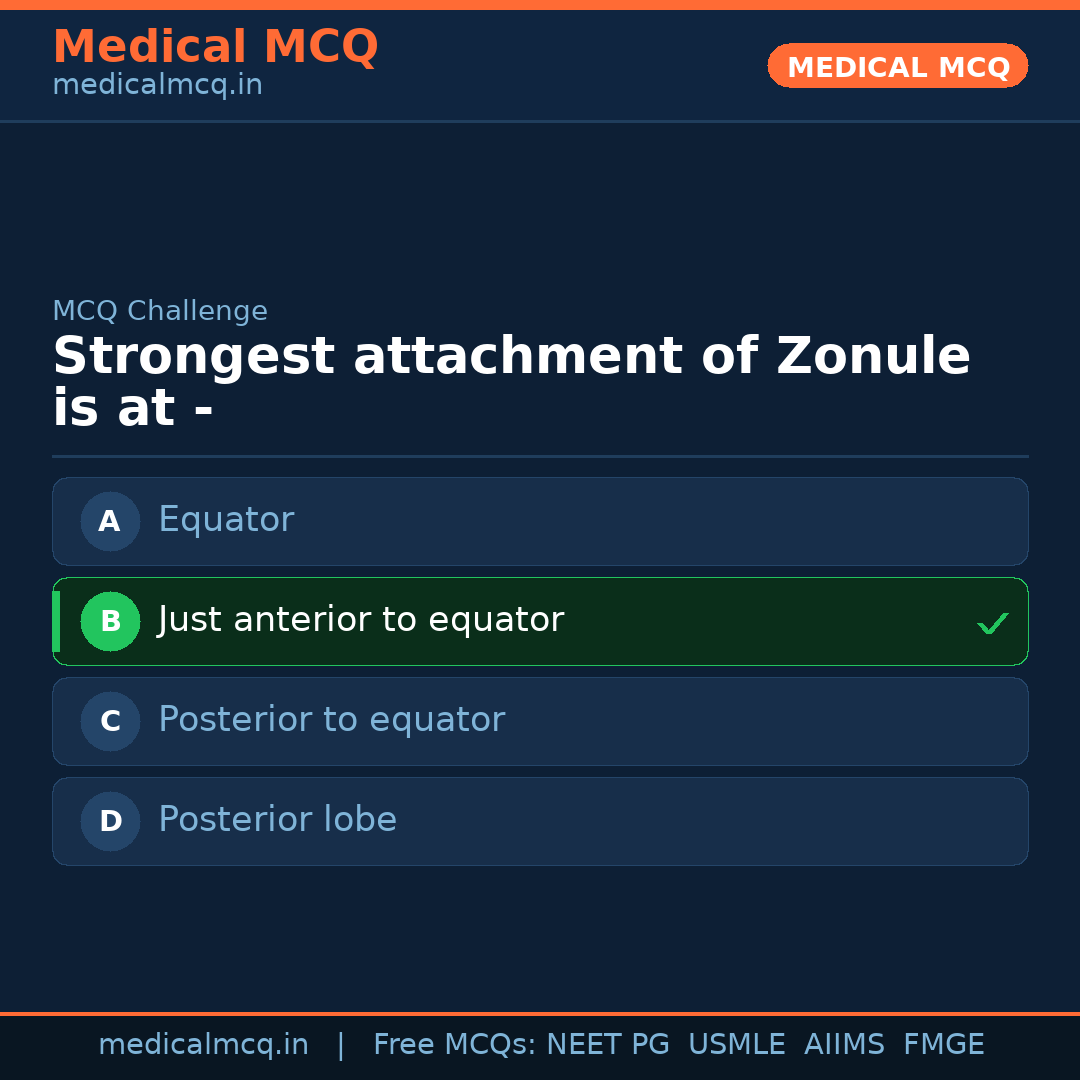Viewport: 1080px width, 1080px height.
Task: Click the "MCQ Challenge" label
Action: pyautogui.click(x=160, y=311)
